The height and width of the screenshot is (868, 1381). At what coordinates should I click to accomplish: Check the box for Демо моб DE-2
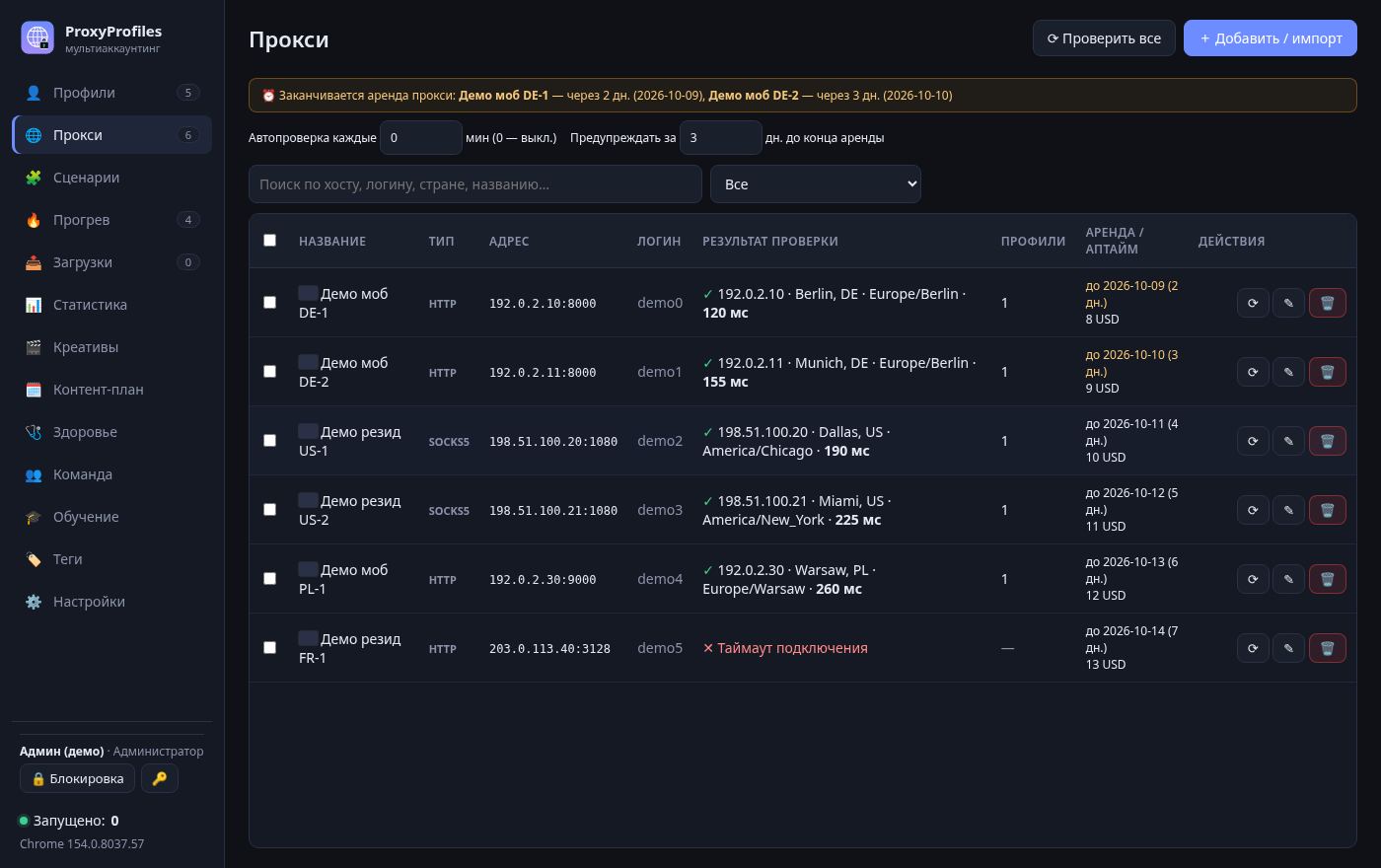(x=270, y=371)
